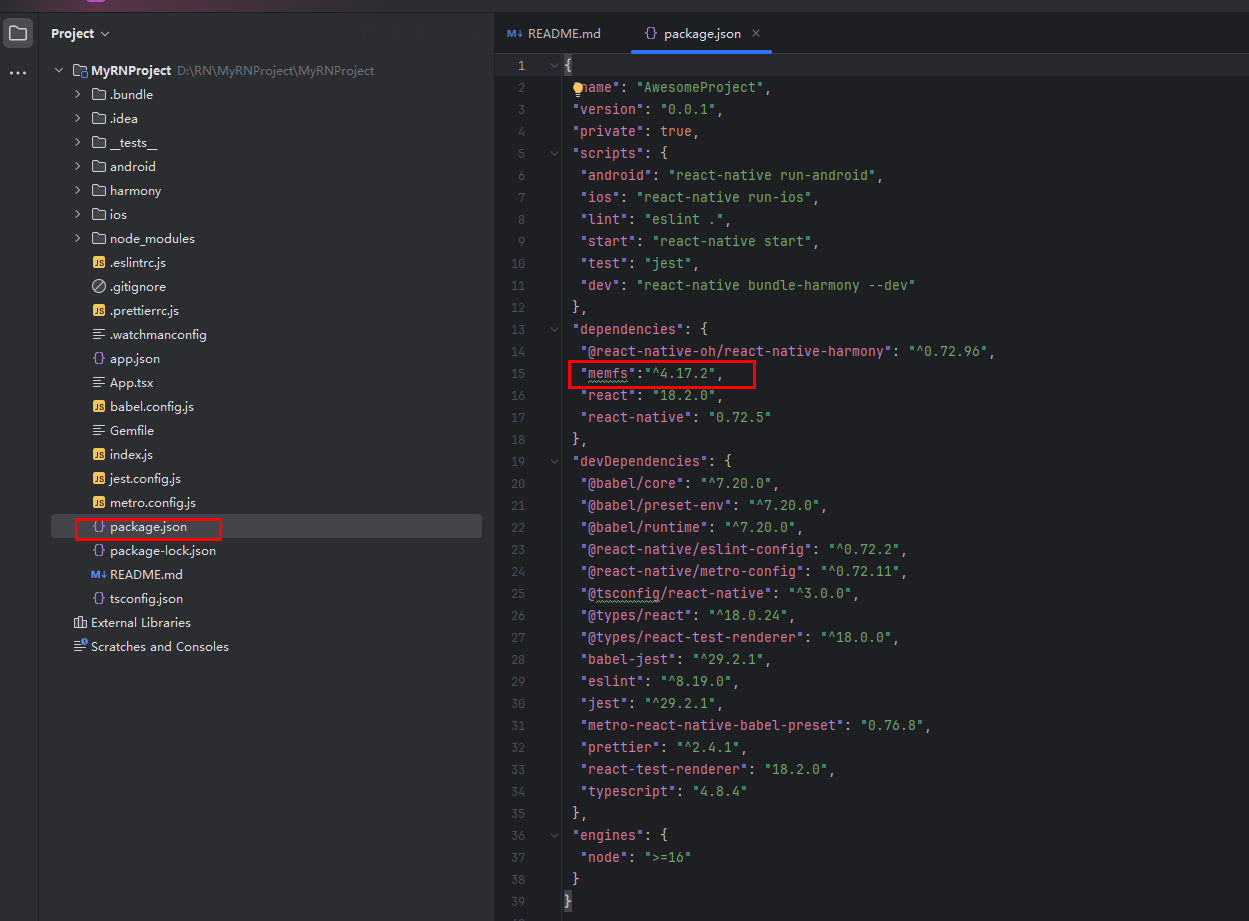Image resolution: width=1249 pixels, height=921 pixels.
Task: Click the markdown icon beside README.md in tree
Action: coord(99,575)
